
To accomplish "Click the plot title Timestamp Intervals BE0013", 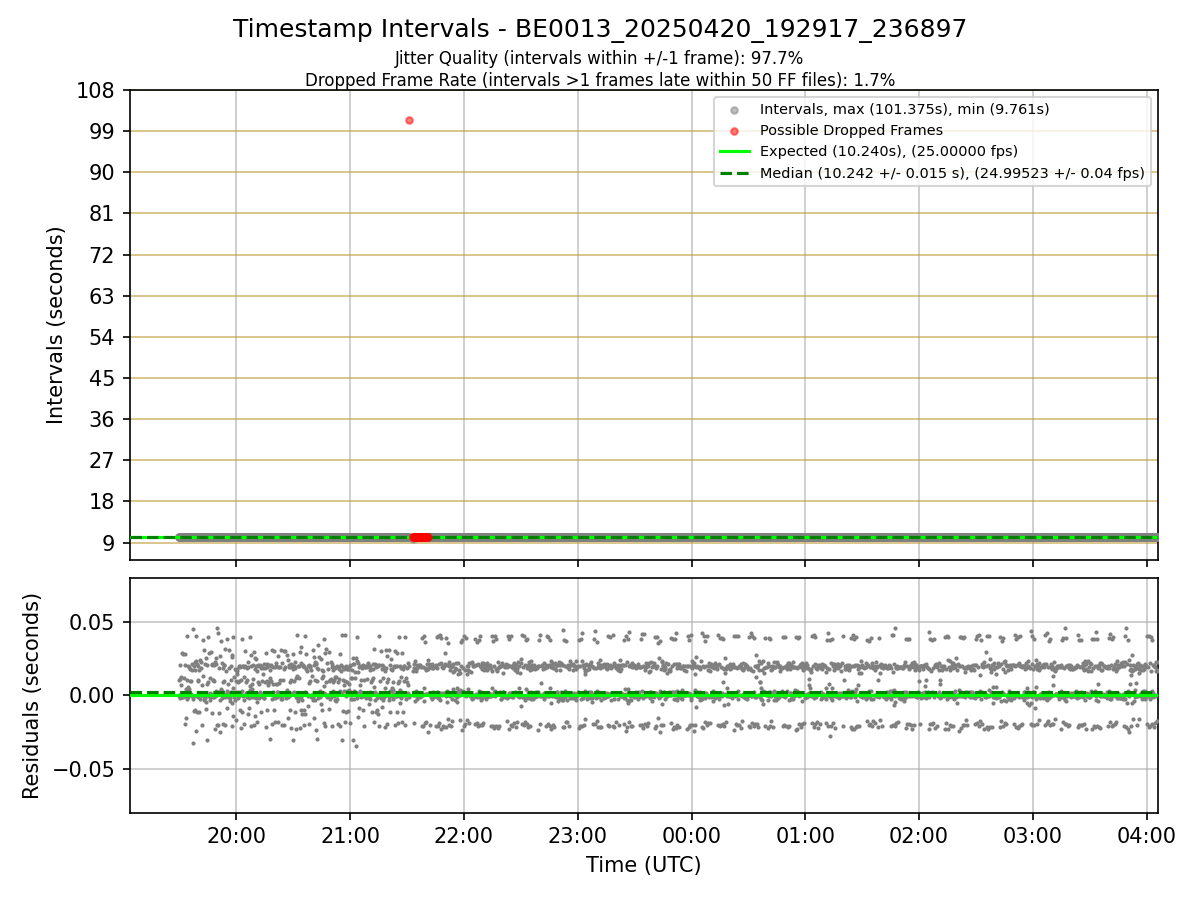I will click(600, 29).
